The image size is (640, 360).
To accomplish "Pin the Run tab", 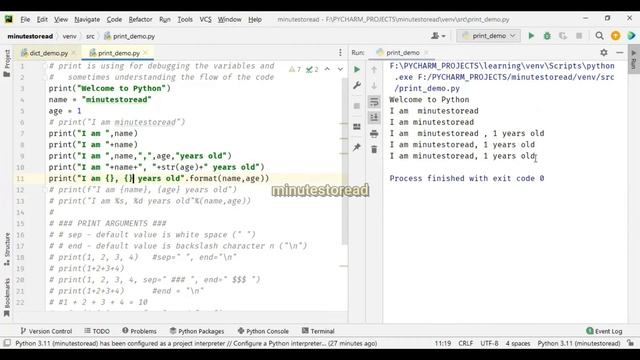I will tap(357, 147).
